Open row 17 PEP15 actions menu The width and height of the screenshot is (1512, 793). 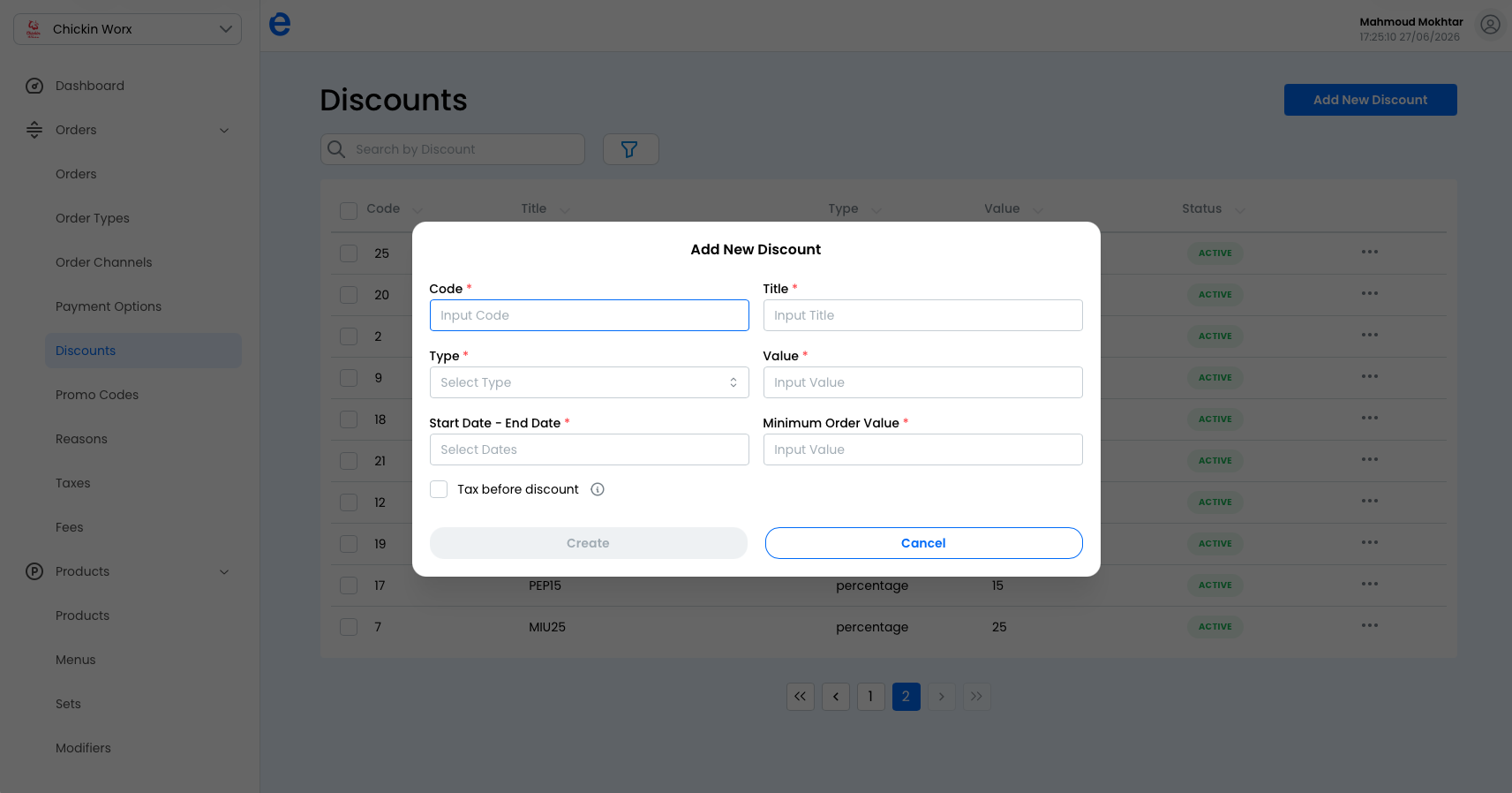[x=1369, y=585]
